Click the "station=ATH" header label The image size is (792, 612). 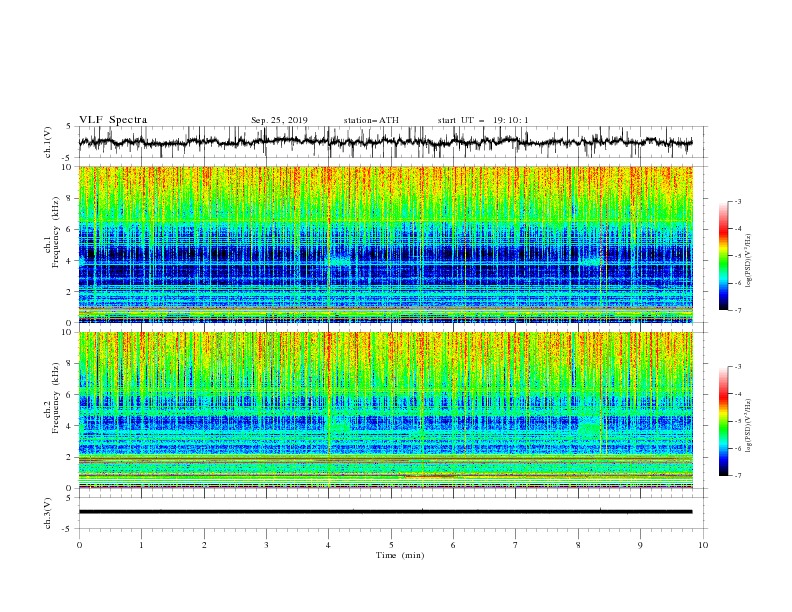click(x=371, y=120)
